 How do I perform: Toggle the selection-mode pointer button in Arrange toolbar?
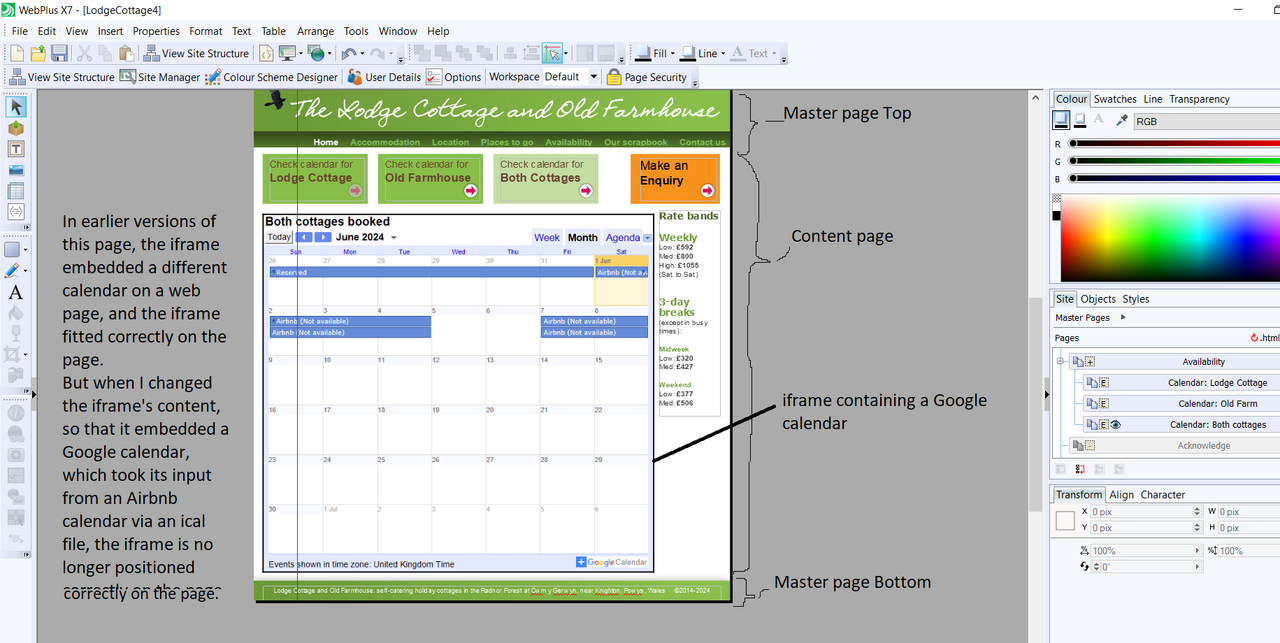553,53
